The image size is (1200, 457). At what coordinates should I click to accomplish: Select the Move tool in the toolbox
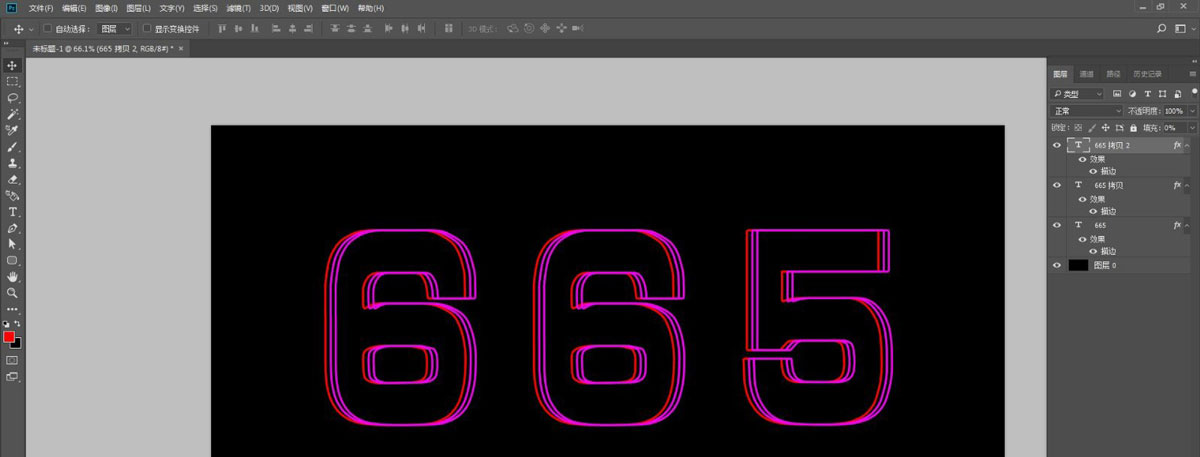coord(13,65)
